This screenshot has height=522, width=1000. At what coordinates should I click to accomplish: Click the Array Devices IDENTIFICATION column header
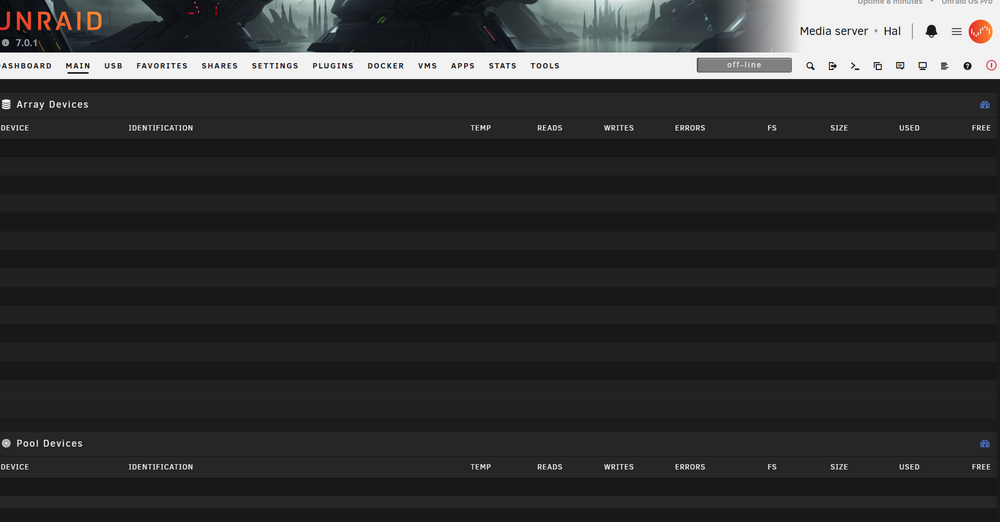161,128
